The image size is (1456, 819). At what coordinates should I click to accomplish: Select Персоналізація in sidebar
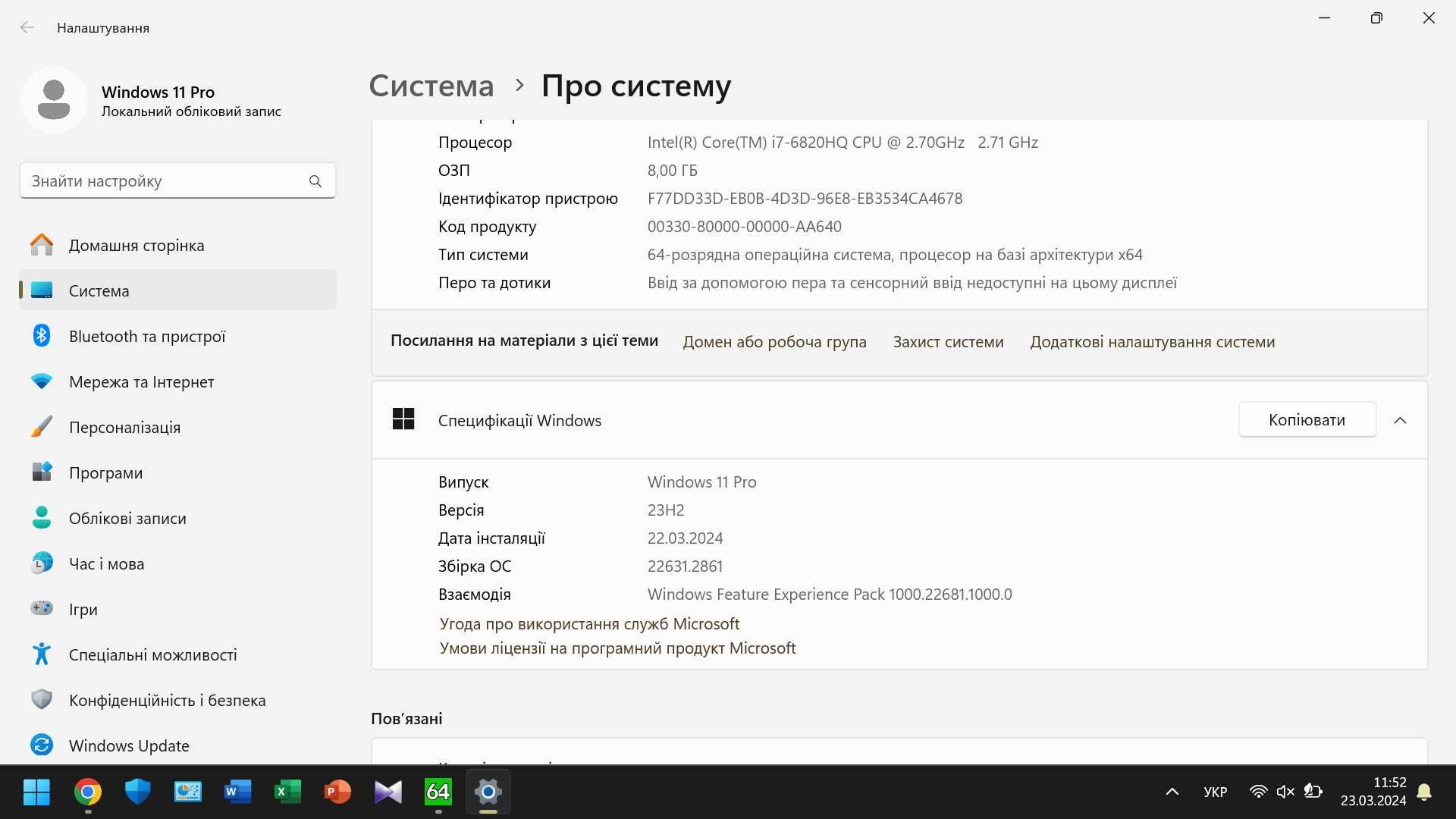tap(177, 427)
